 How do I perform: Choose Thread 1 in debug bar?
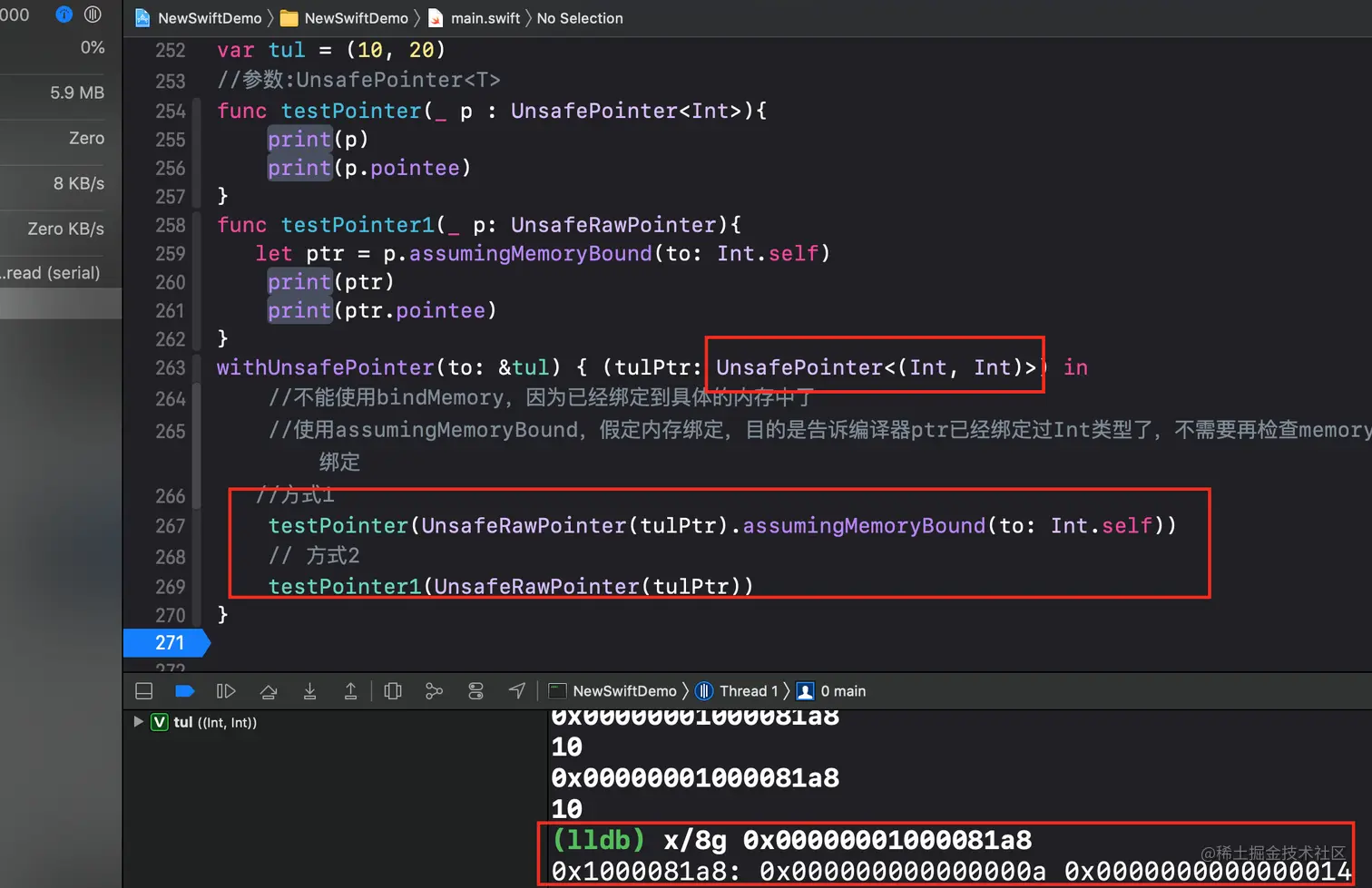point(737,691)
